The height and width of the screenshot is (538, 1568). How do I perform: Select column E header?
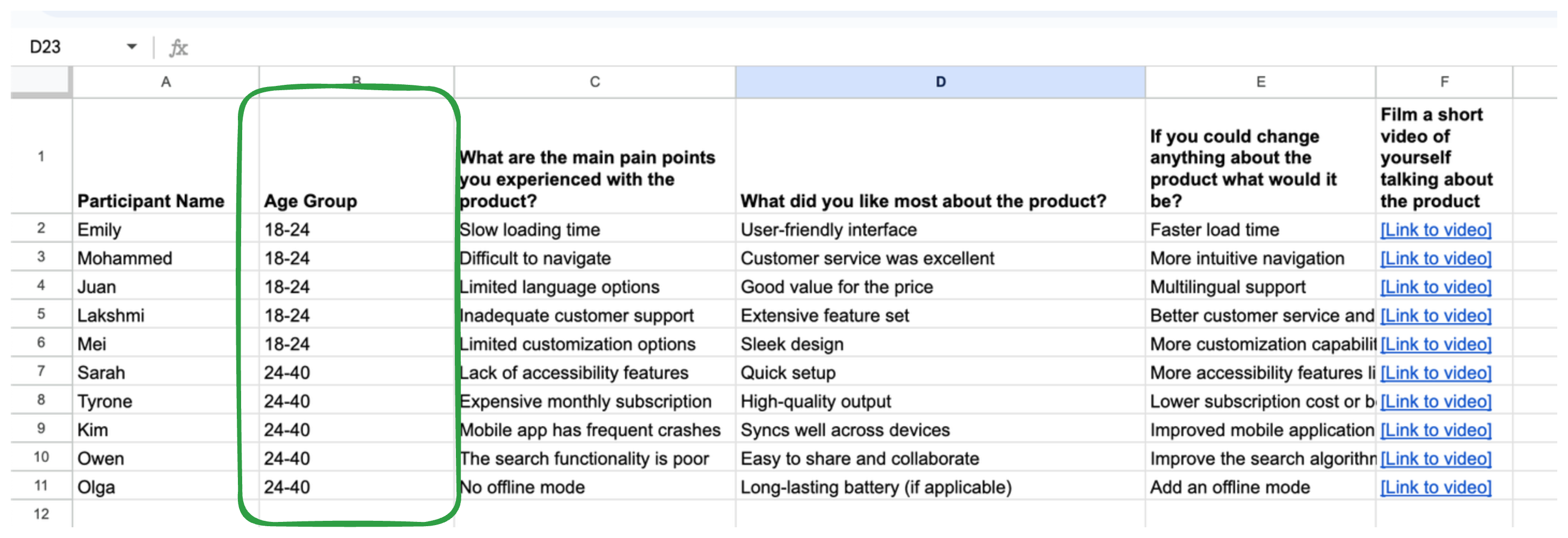point(1260,82)
